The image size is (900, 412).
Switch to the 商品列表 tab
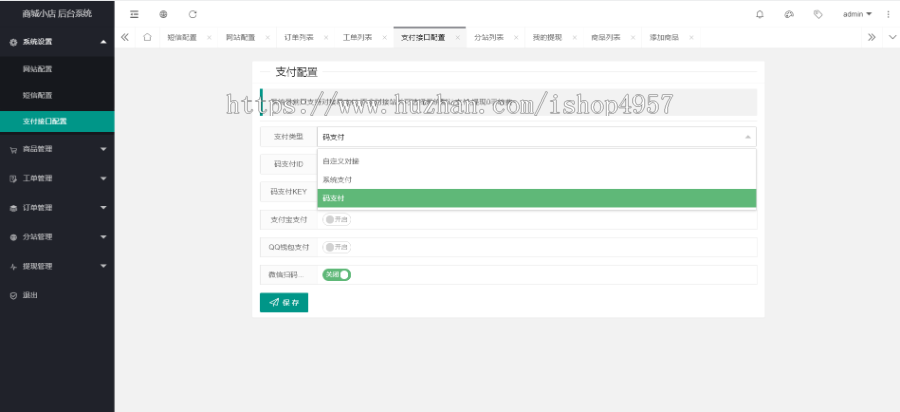coord(606,38)
